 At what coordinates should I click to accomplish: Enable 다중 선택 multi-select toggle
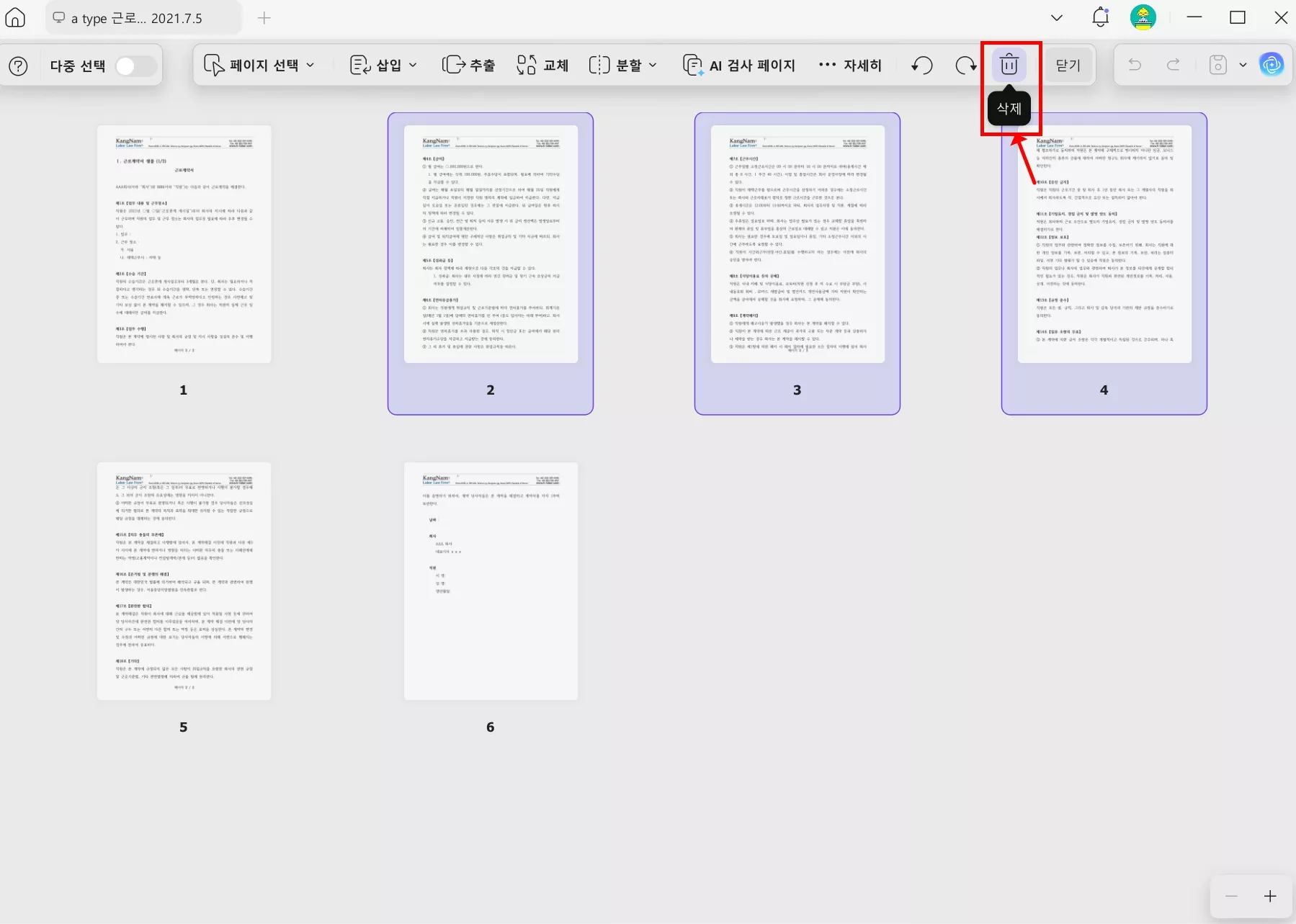pos(134,65)
